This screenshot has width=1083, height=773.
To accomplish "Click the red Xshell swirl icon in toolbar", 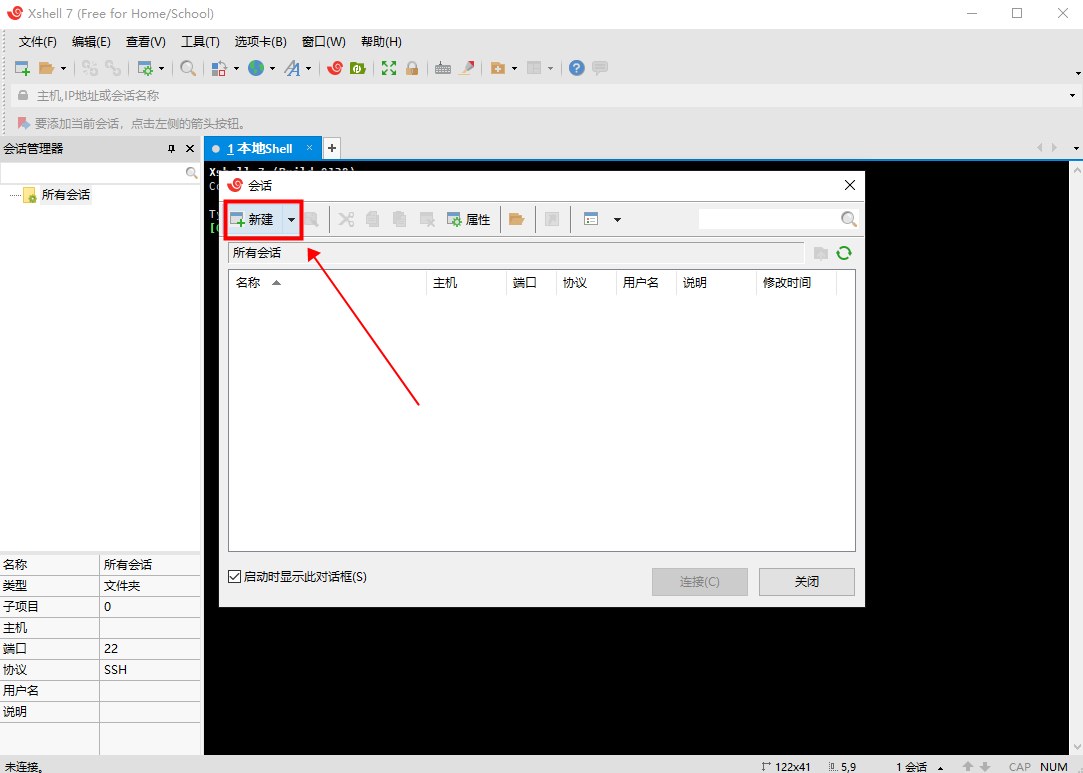I will point(335,68).
